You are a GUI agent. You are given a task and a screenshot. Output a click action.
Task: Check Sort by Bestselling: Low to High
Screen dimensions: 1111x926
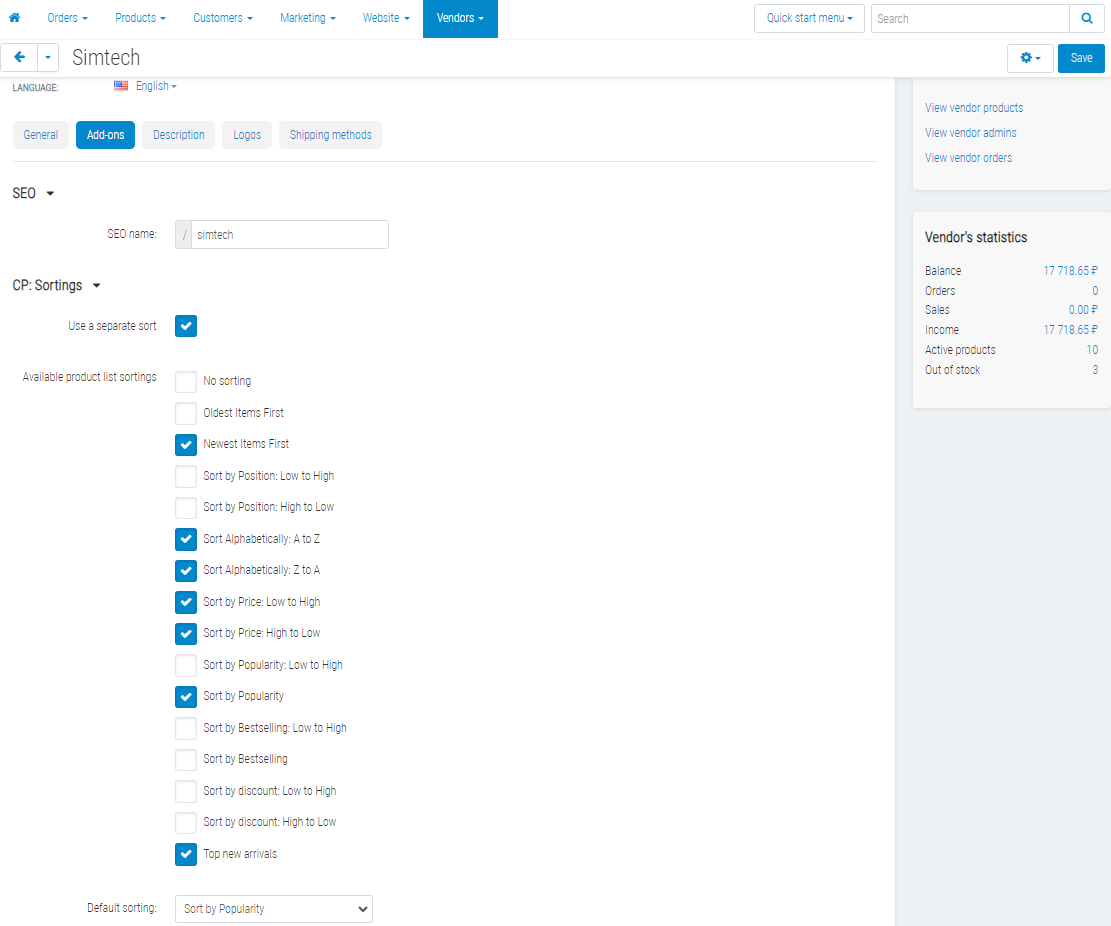(186, 728)
